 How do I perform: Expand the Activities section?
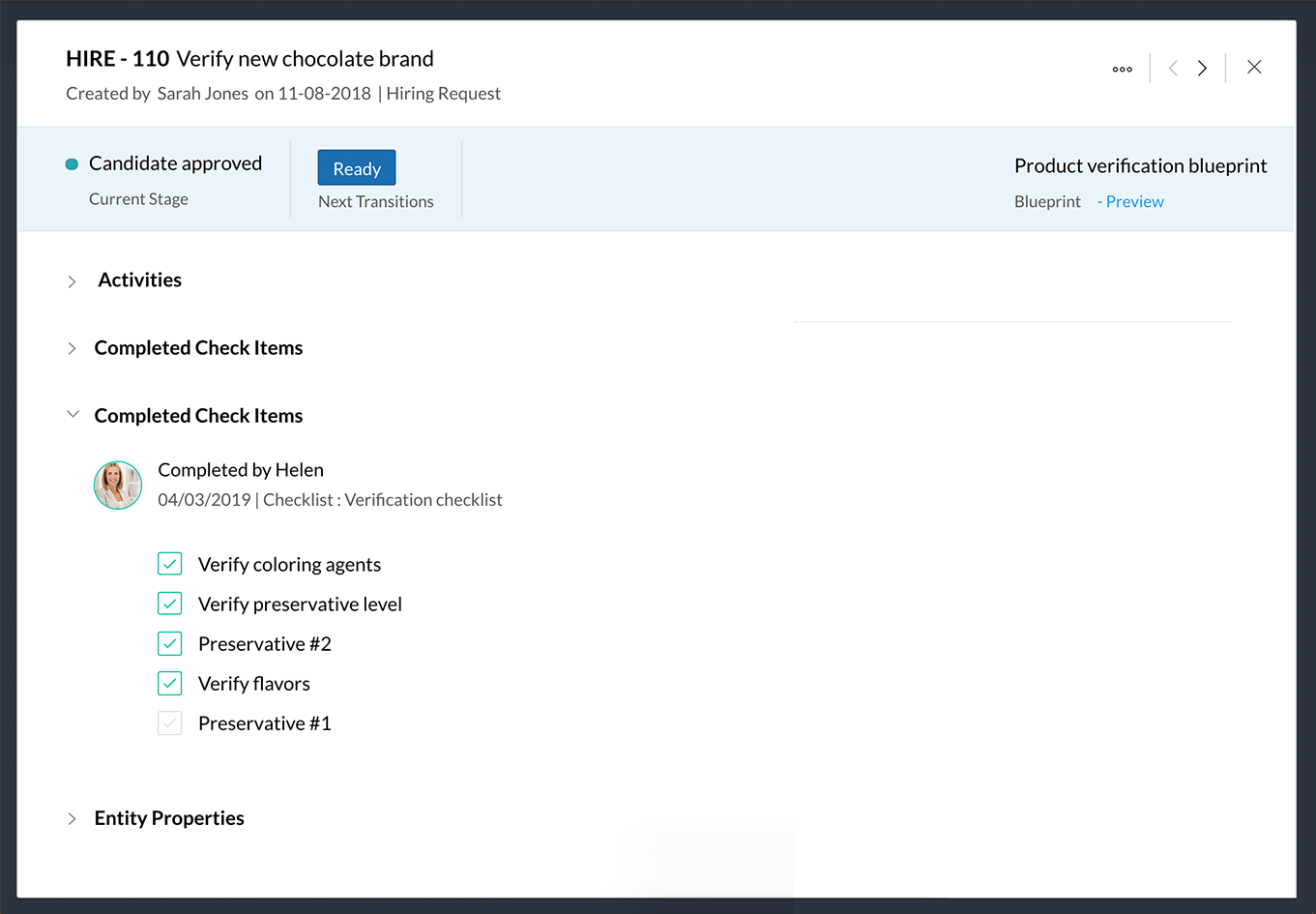click(73, 281)
